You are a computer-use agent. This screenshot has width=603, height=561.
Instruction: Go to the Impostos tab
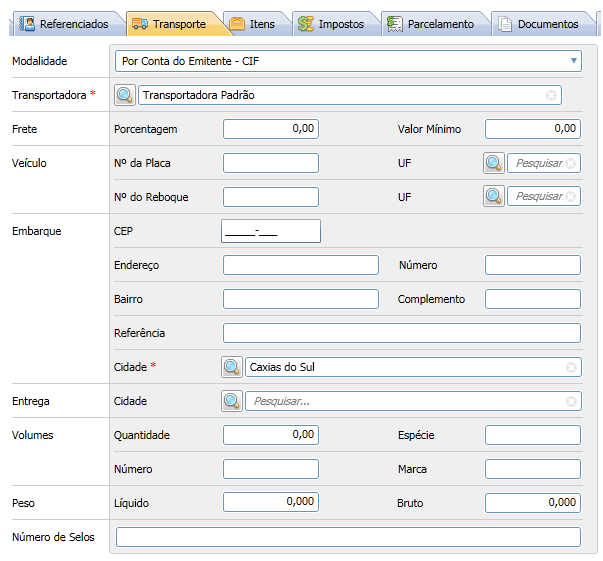point(334,24)
